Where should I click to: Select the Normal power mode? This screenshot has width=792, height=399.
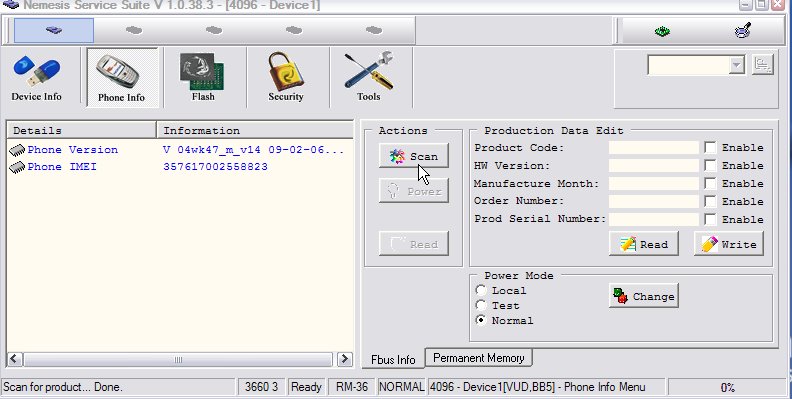point(481,320)
